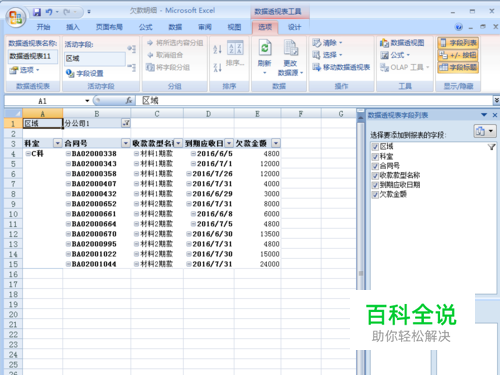Open the 到期应收日 column filter dropdown
Screen dimensions: 500x375
click(x=229, y=143)
